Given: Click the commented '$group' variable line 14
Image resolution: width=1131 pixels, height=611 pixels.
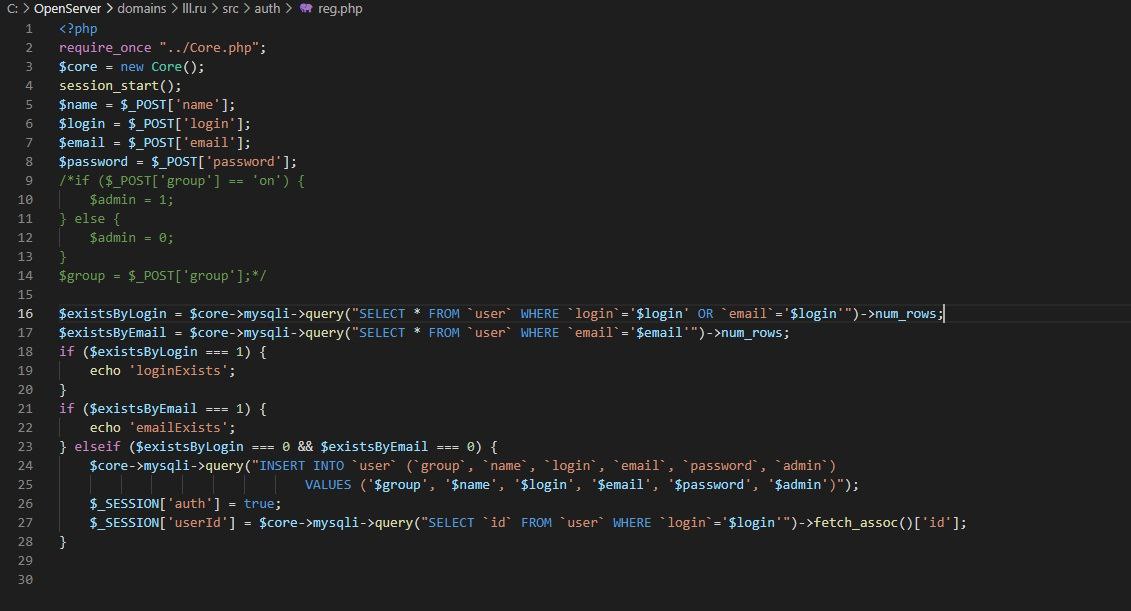Looking at the screenshot, I should pos(82,276).
